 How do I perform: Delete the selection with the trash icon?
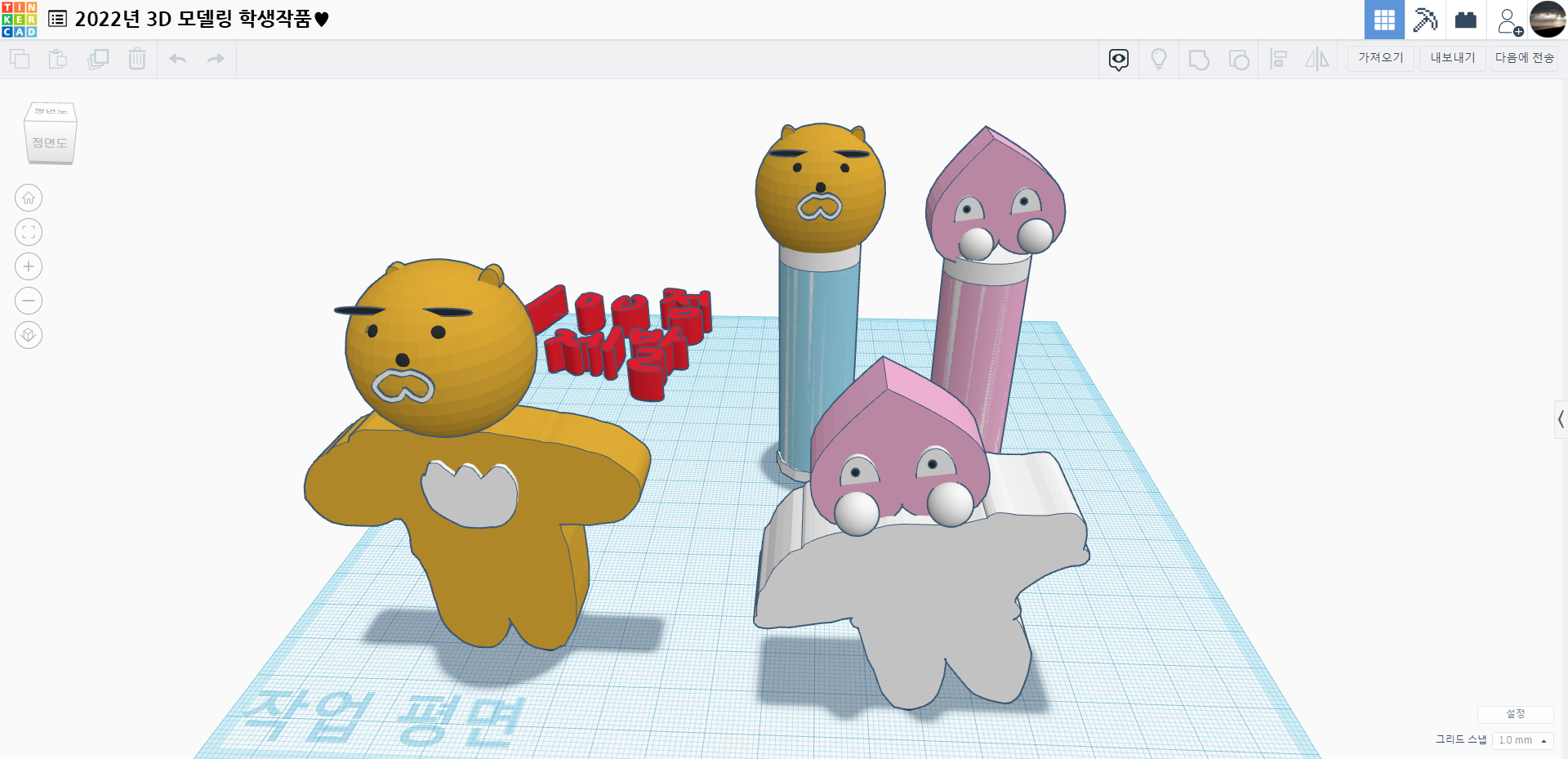pyautogui.click(x=137, y=59)
